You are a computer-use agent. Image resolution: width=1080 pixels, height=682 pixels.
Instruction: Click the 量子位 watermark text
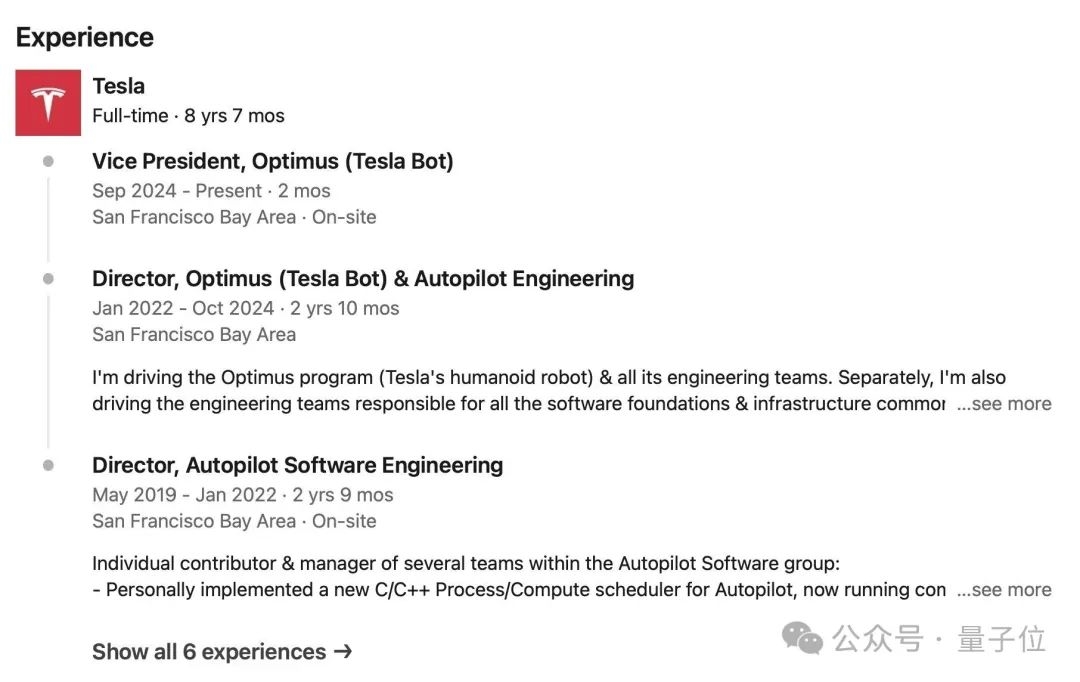pyautogui.click(x=1001, y=638)
